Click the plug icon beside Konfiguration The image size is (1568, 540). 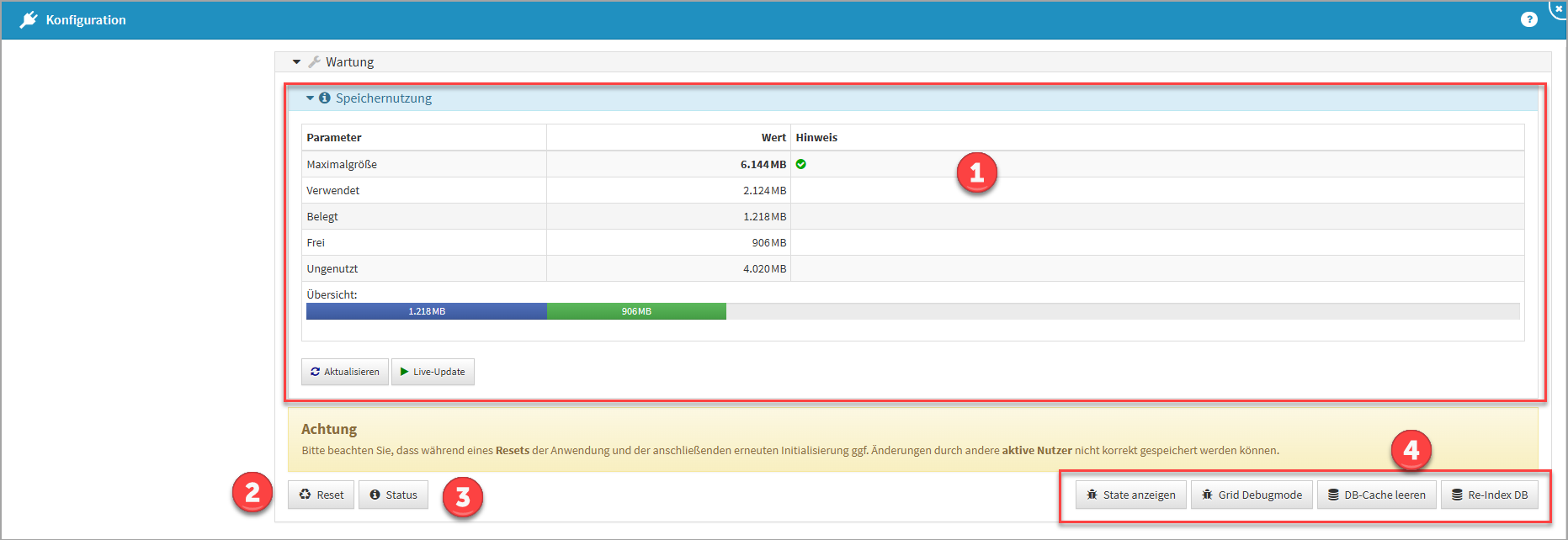pos(29,19)
